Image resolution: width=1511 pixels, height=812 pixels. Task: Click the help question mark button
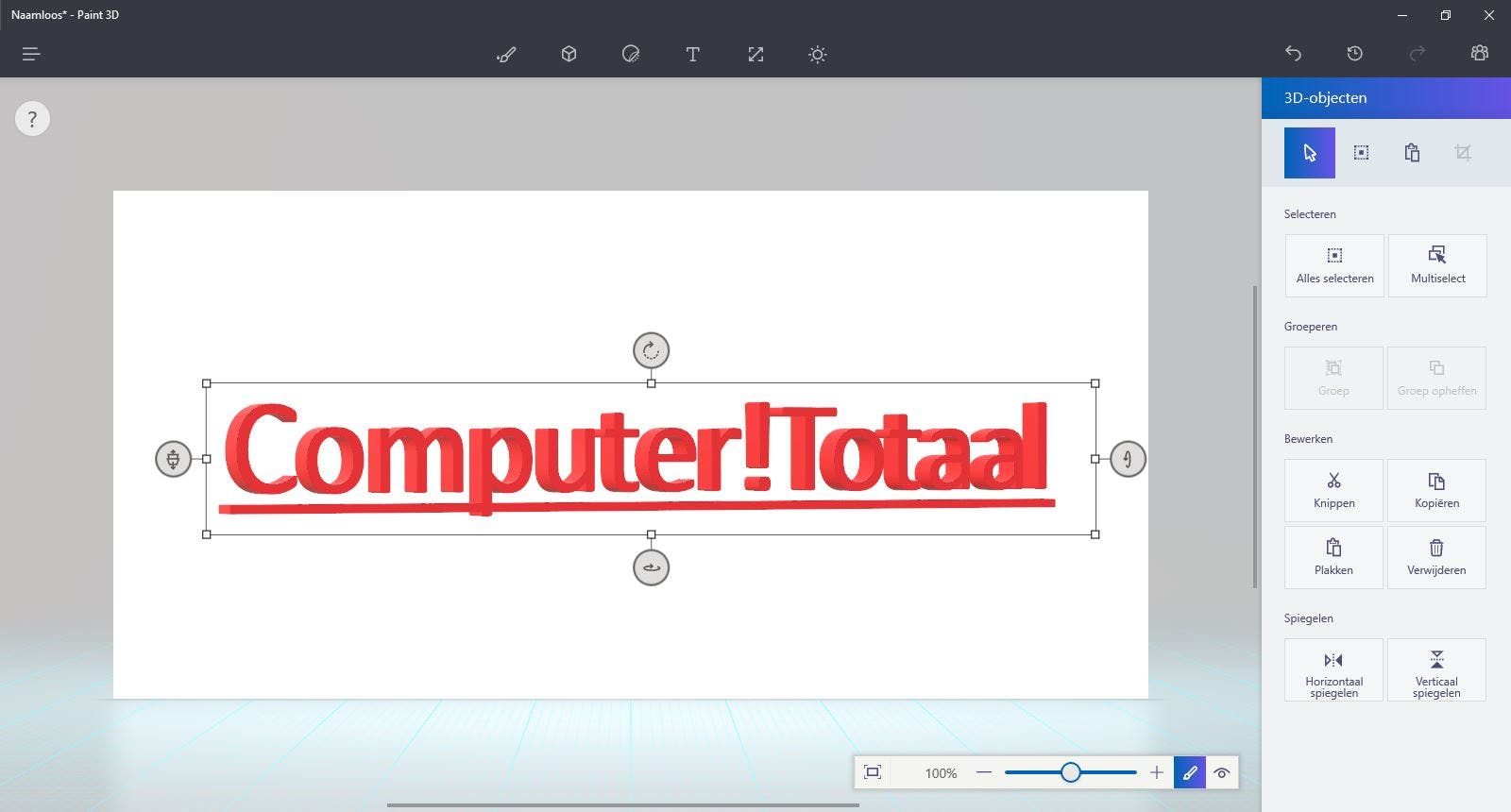tap(32, 119)
